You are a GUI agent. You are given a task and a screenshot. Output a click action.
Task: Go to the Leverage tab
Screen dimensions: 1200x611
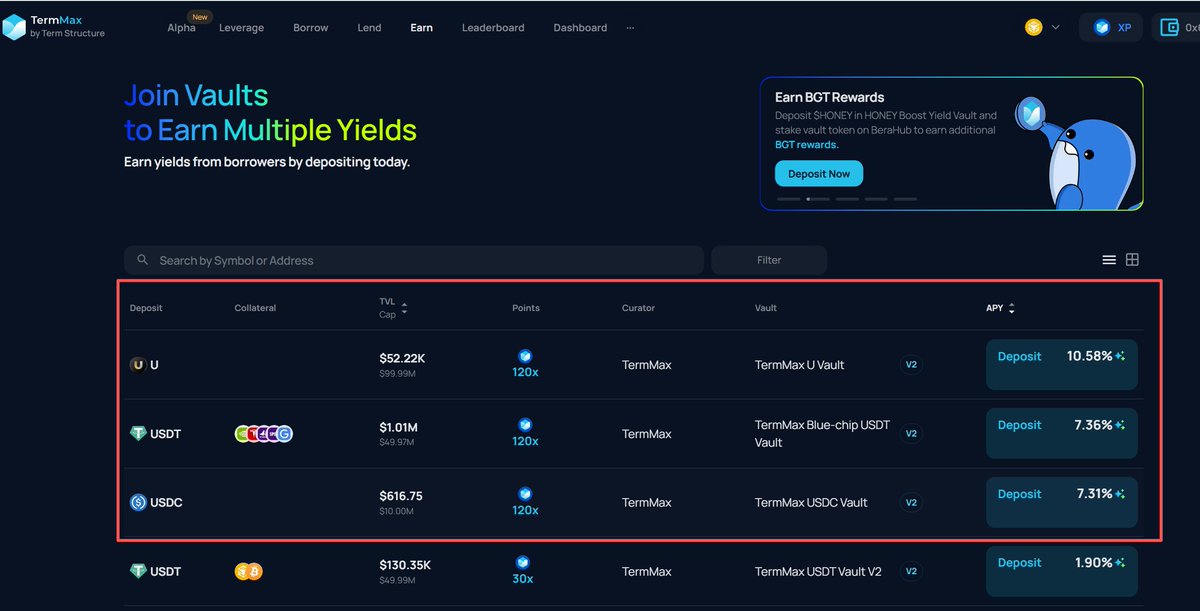241,28
